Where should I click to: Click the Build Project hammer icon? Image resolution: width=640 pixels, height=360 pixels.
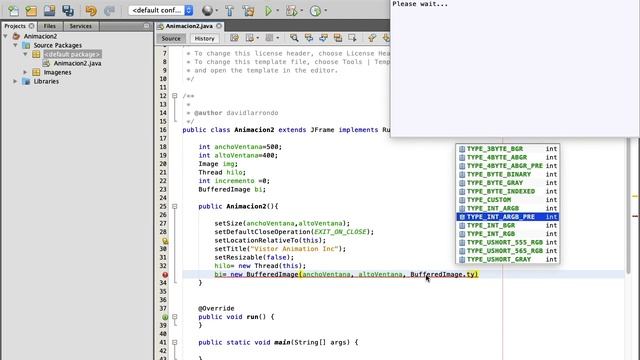[x=229, y=11]
